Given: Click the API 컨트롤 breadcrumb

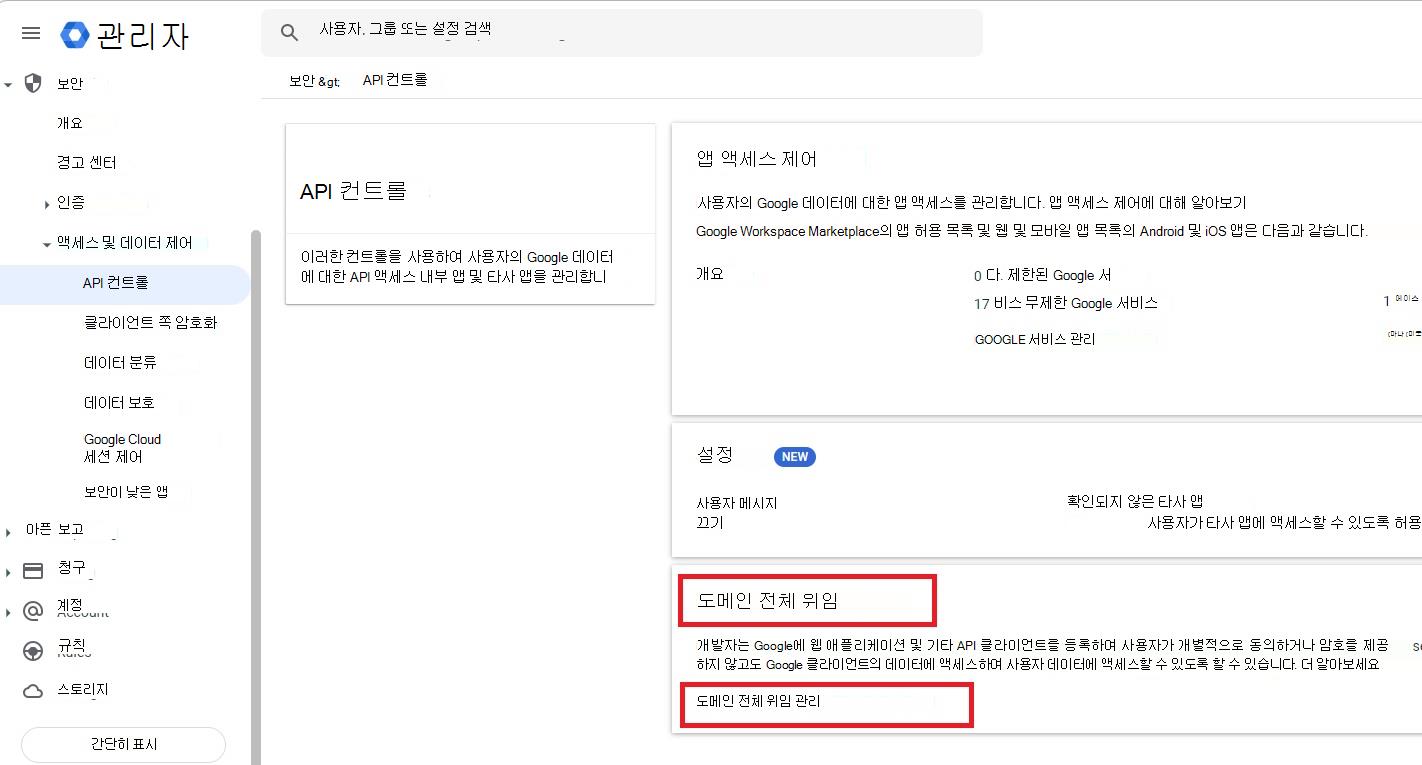Looking at the screenshot, I should (x=395, y=80).
